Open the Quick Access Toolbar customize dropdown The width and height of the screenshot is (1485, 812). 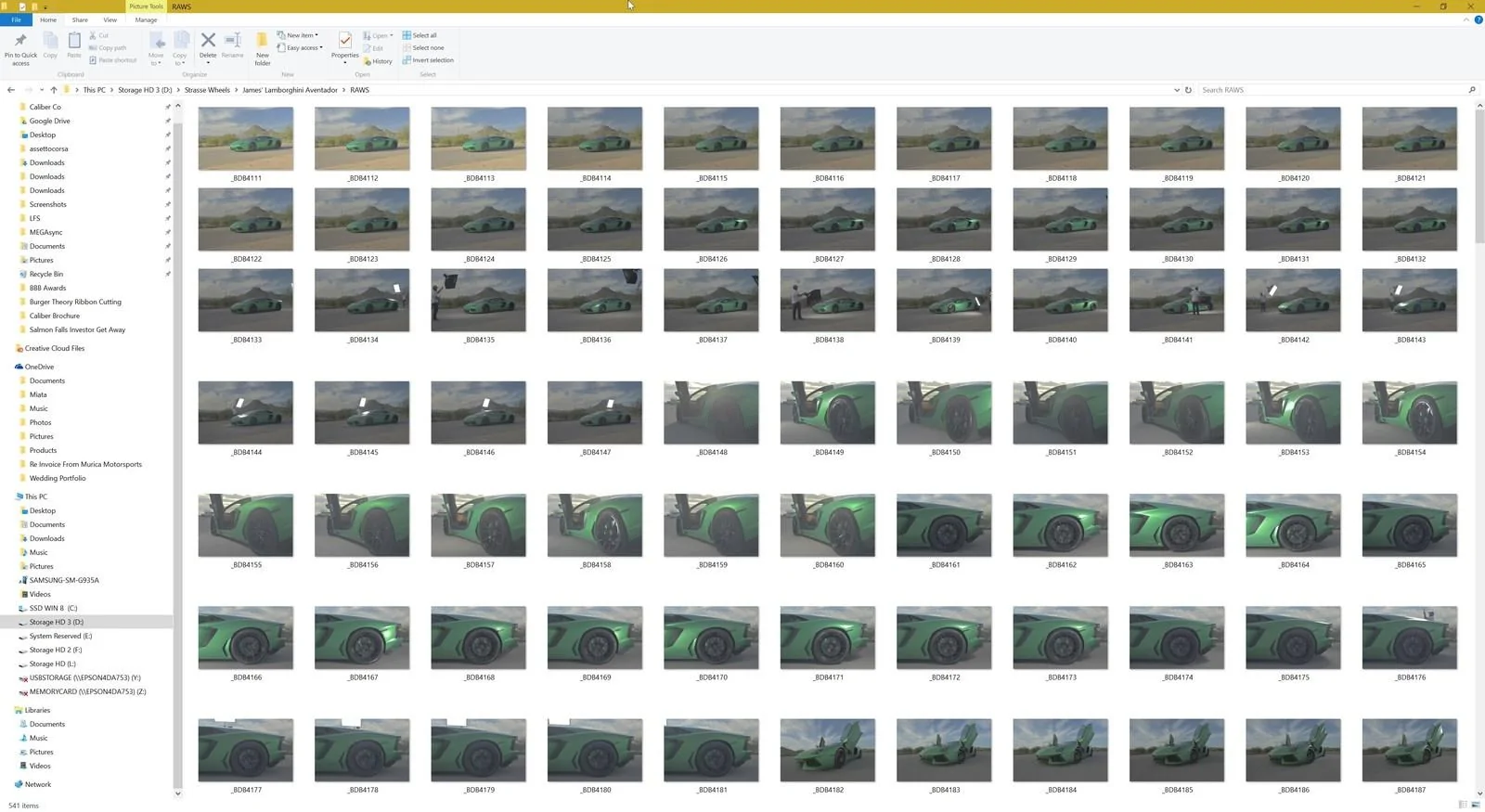45,6
